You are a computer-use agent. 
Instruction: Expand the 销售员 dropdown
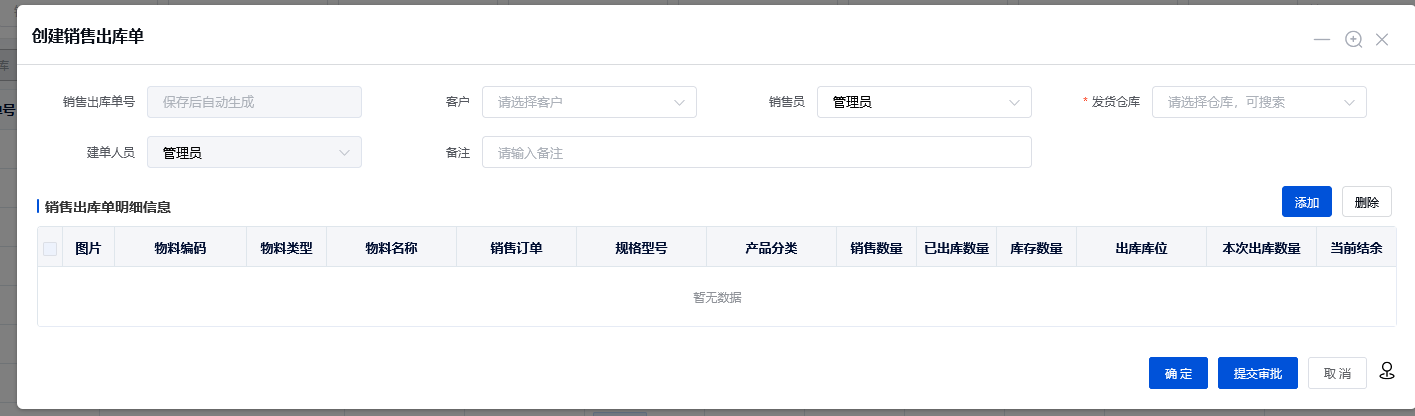tap(923, 102)
